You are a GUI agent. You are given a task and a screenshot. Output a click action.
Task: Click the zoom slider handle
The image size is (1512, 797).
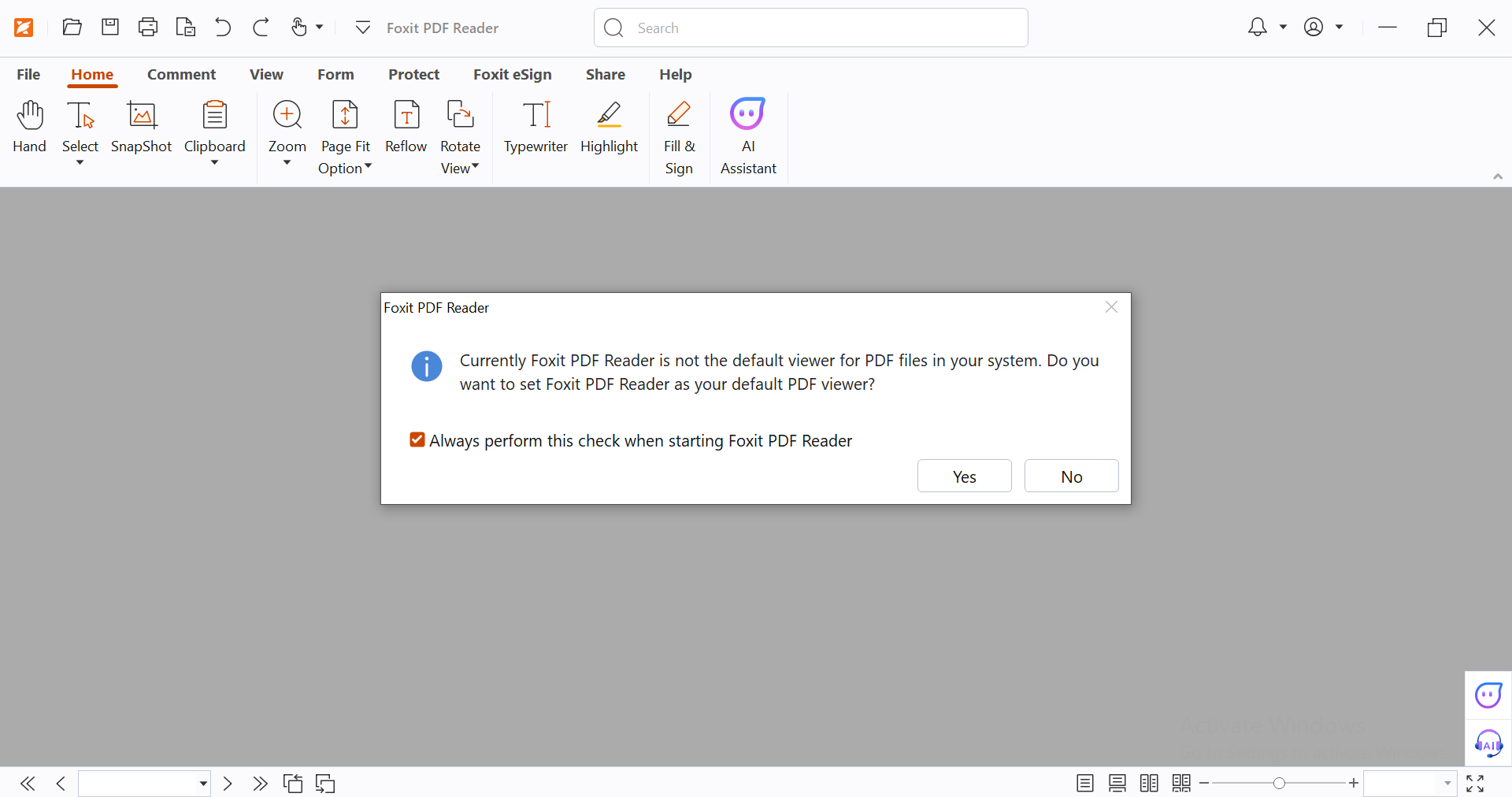pyautogui.click(x=1279, y=784)
